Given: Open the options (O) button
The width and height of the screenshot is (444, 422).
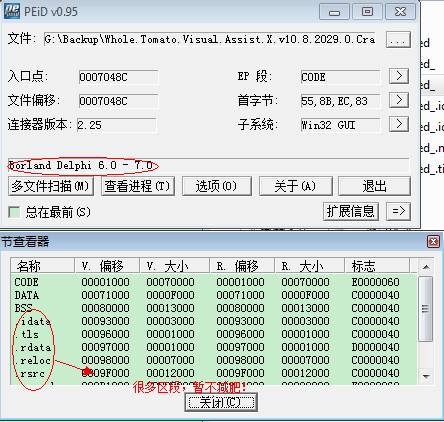Looking at the screenshot, I should point(217,186).
